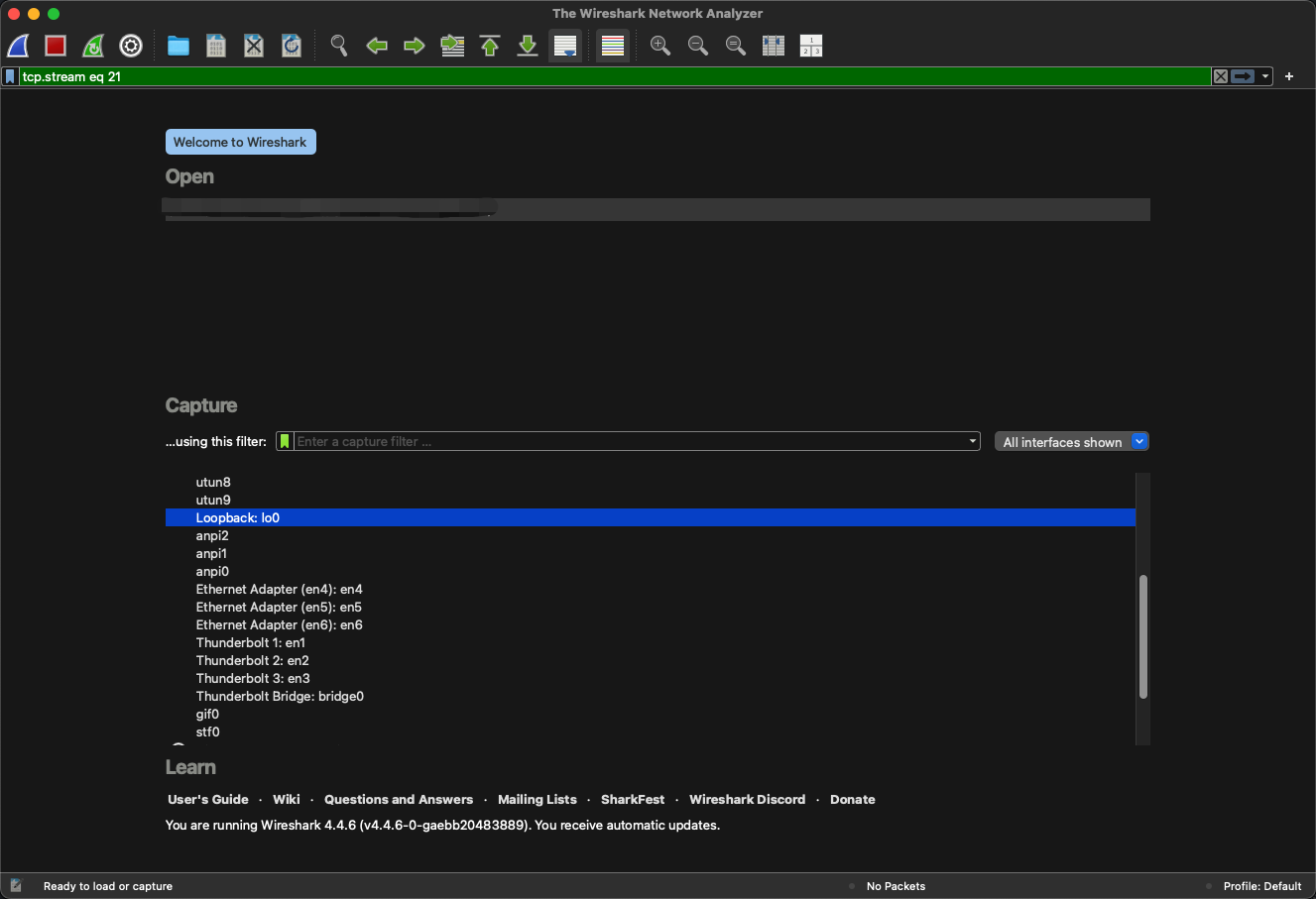Open Questions and Answers link

(x=399, y=799)
